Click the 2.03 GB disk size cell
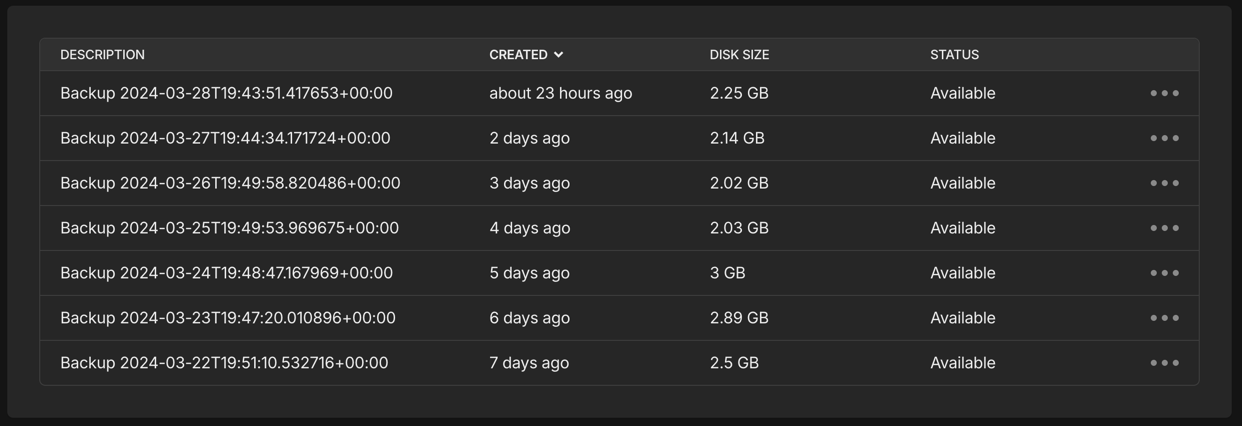This screenshot has width=1242, height=426. pos(739,228)
